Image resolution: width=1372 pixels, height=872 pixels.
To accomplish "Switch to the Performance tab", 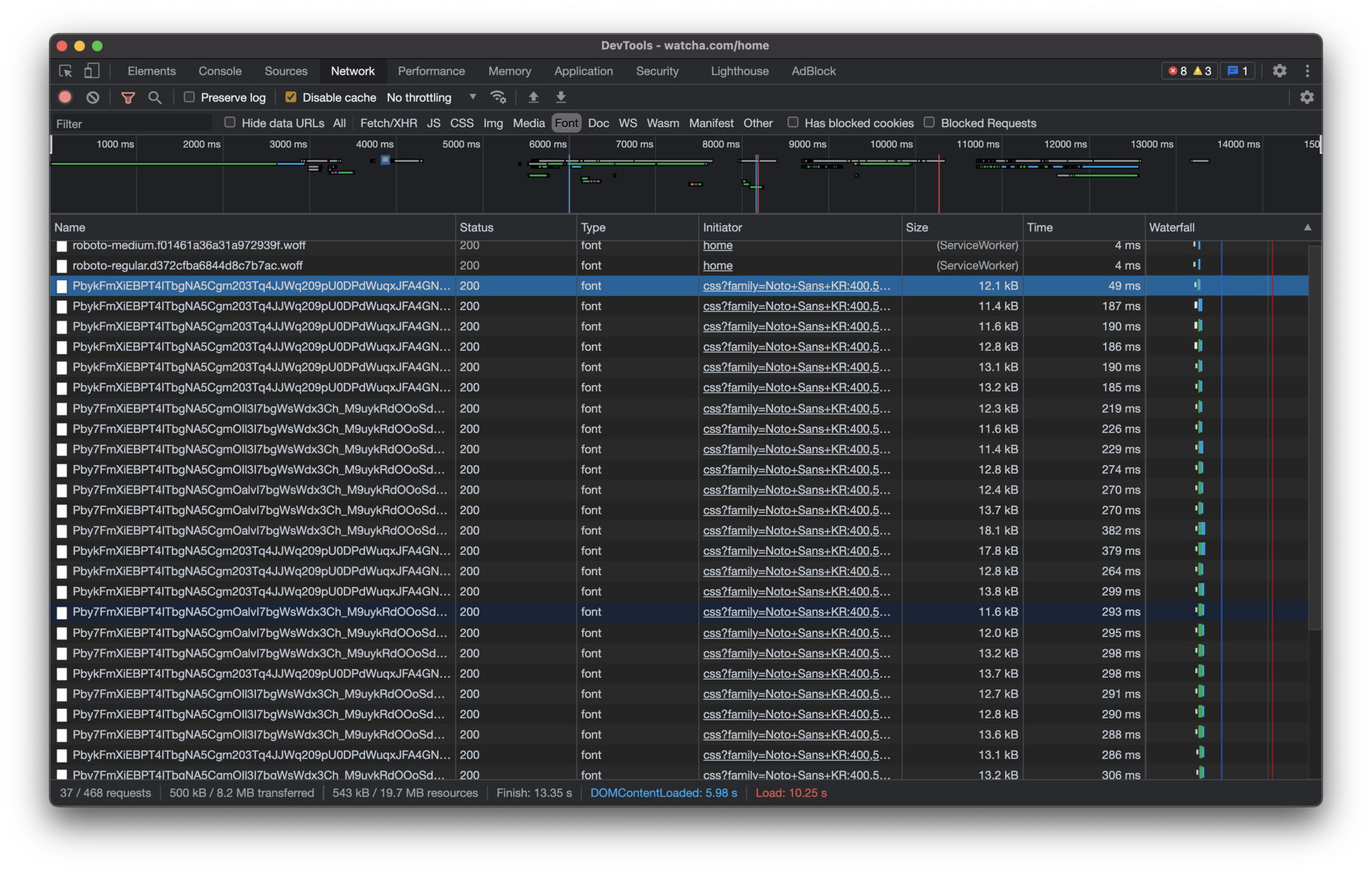I will click(x=431, y=71).
